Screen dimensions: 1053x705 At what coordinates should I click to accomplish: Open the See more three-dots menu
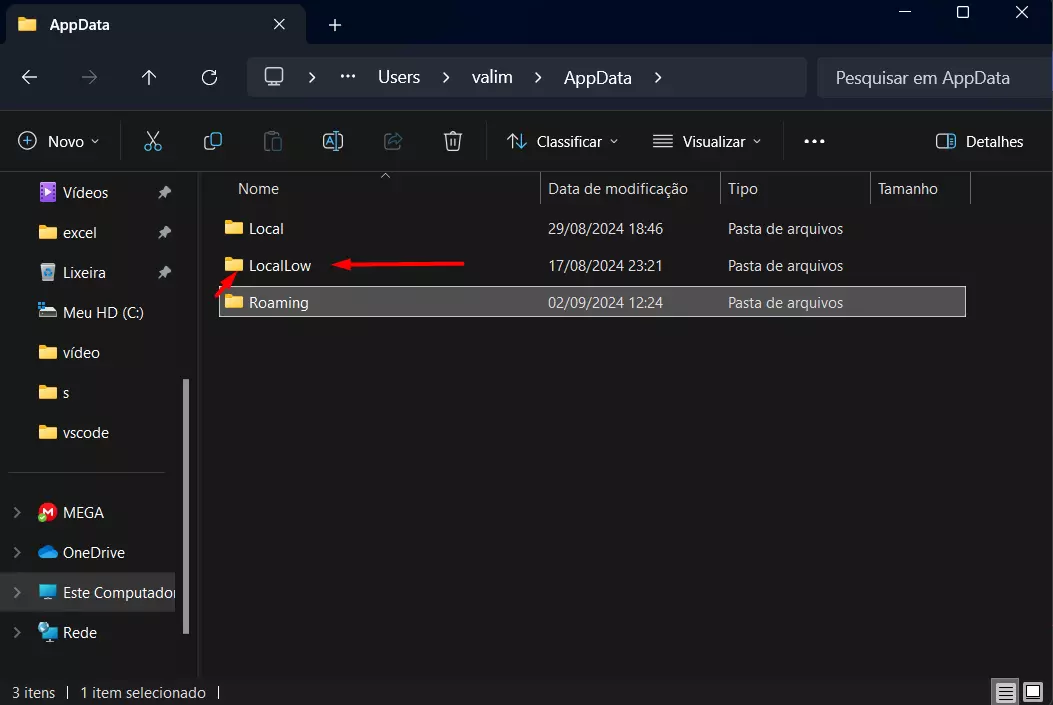[814, 141]
